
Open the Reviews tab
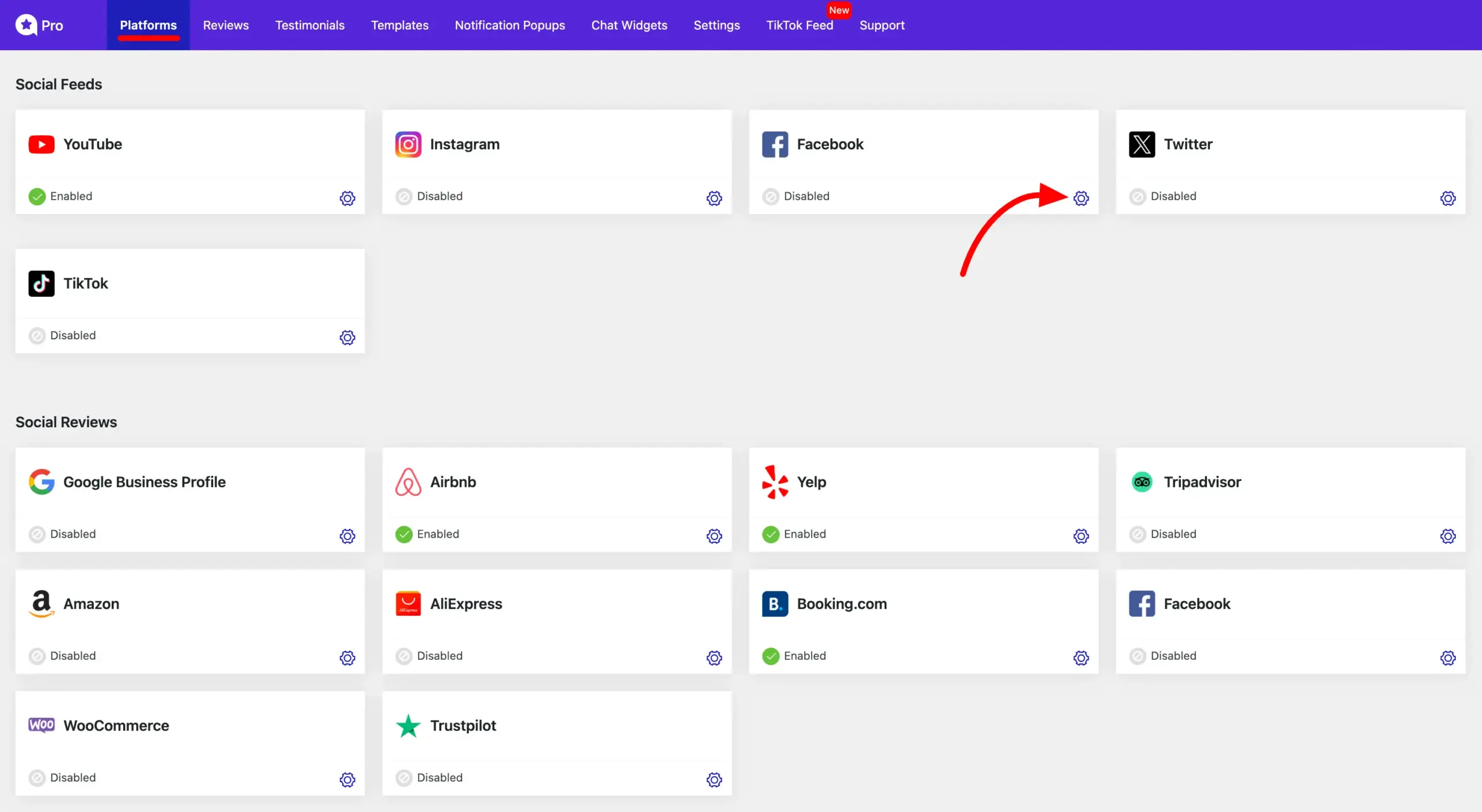click(x=226, y=25)
